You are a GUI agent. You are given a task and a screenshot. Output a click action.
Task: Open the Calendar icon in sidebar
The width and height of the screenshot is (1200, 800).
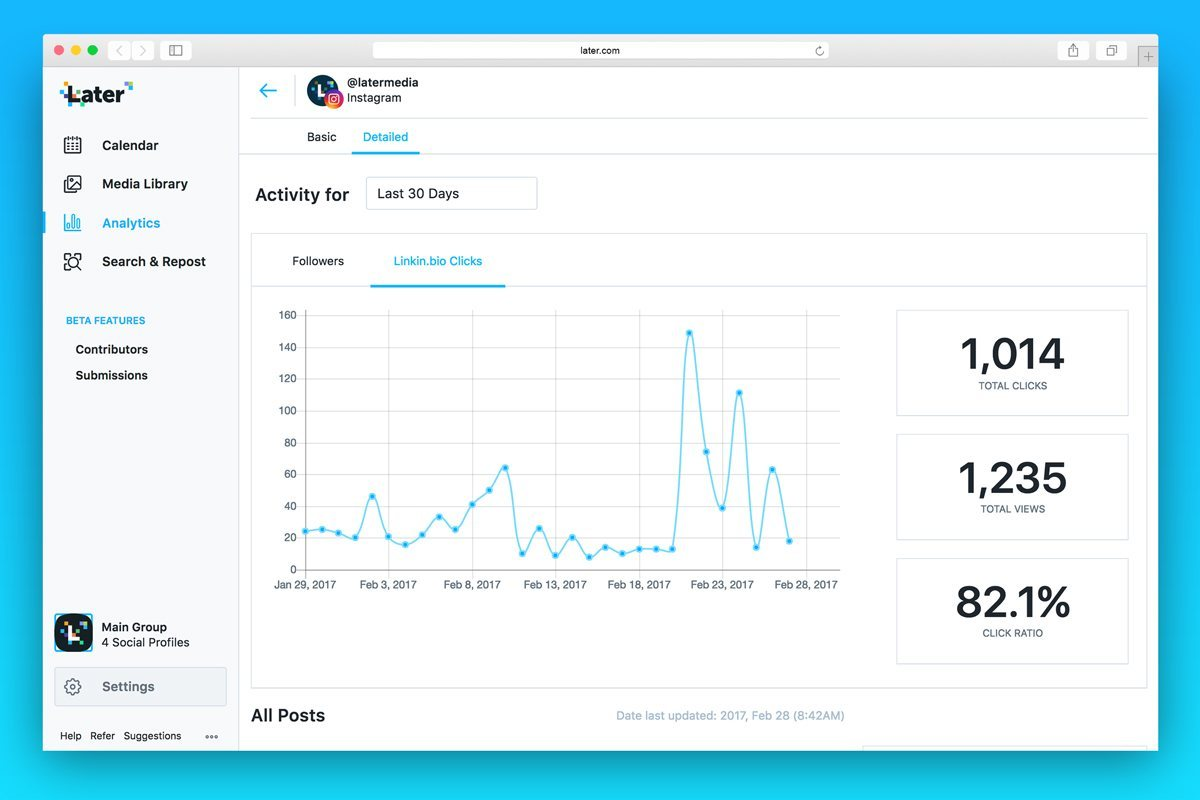pos(73,145)
